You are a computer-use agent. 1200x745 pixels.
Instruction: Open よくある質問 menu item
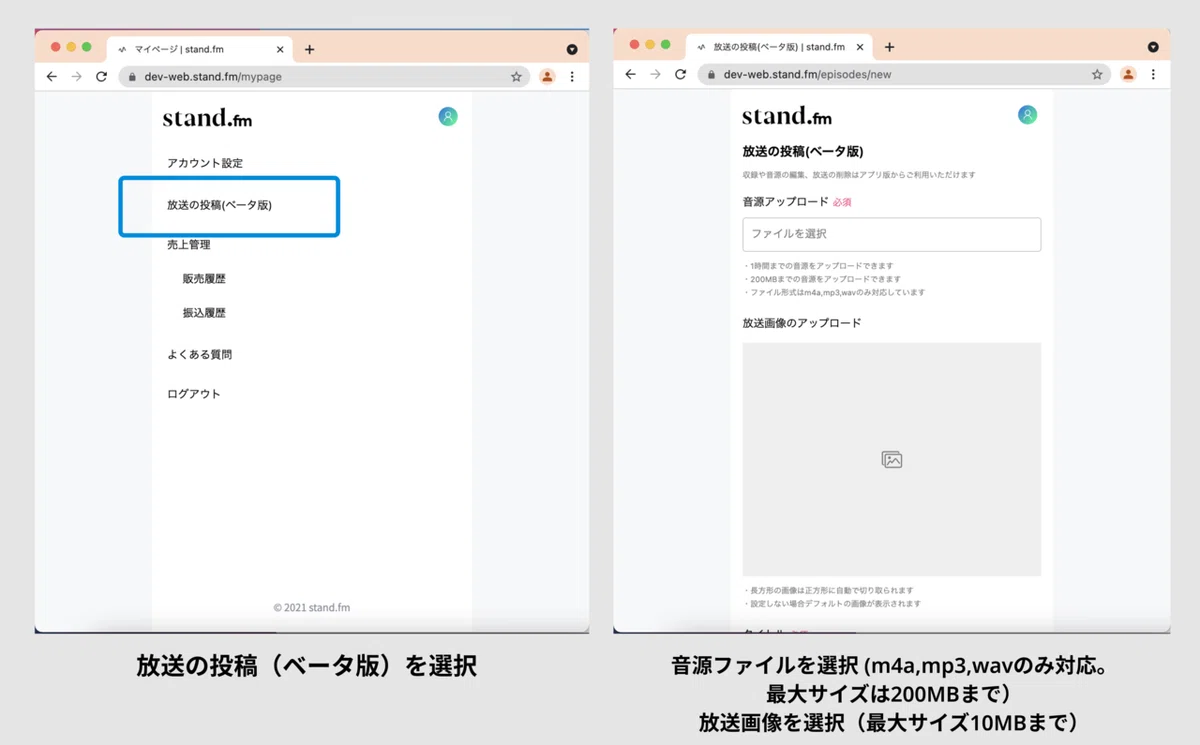click(x=199, y=354)
